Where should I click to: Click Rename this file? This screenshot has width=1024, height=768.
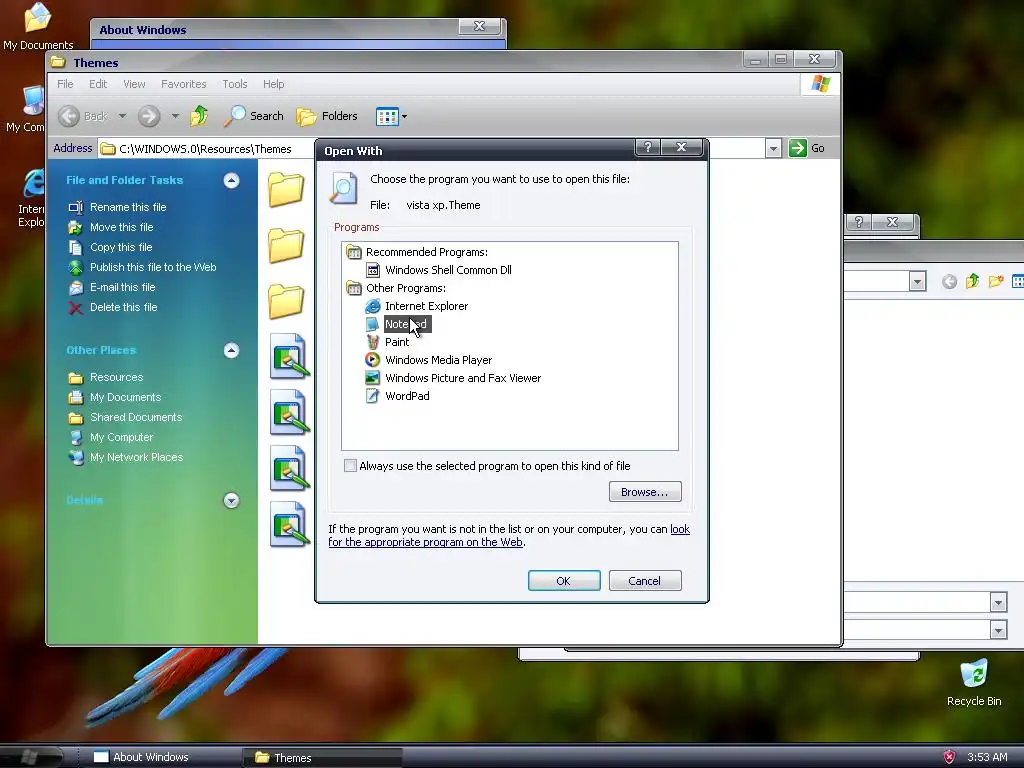[x=128, y=207]
